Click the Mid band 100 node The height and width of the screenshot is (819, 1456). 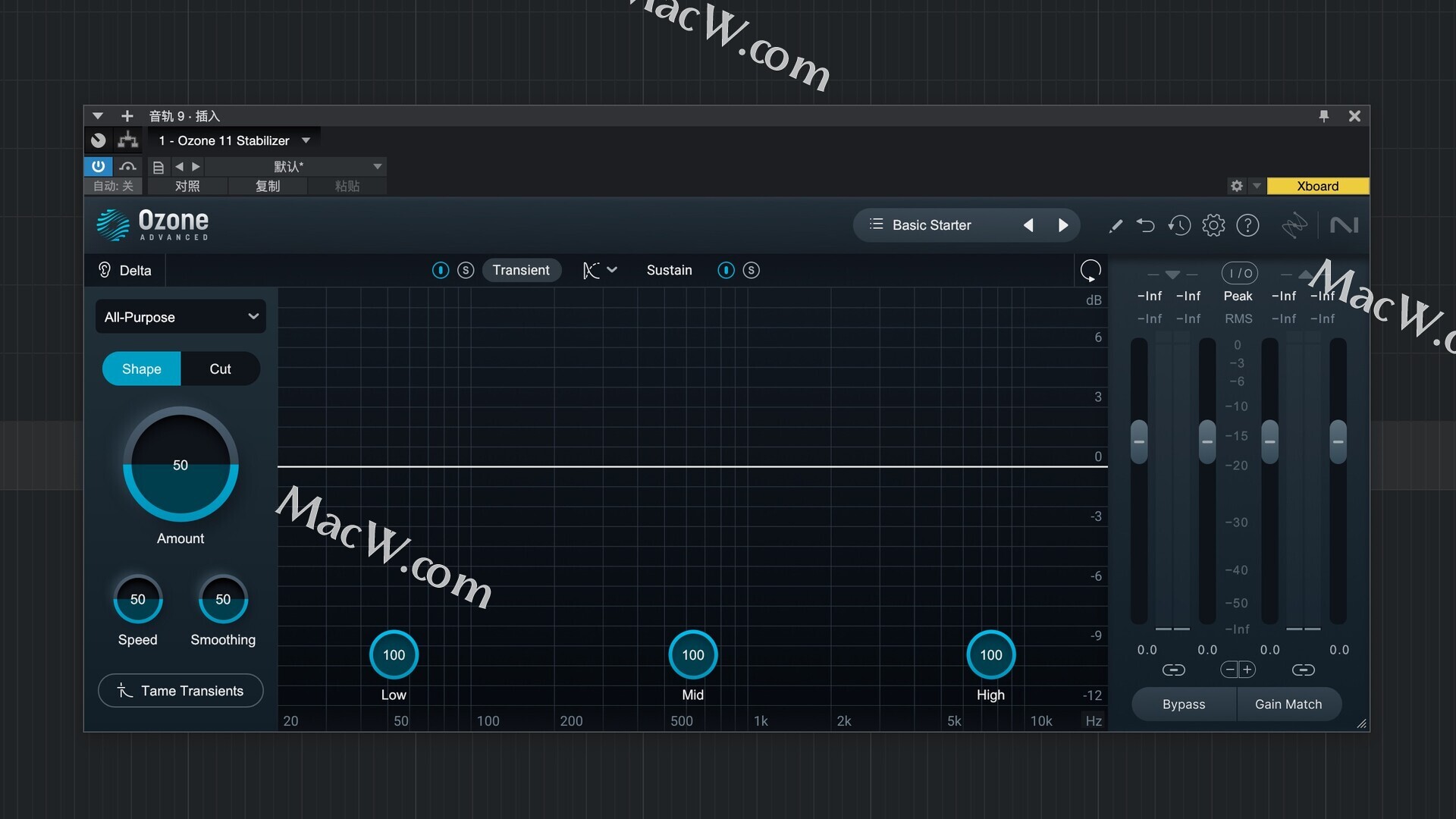coord(692,654)
